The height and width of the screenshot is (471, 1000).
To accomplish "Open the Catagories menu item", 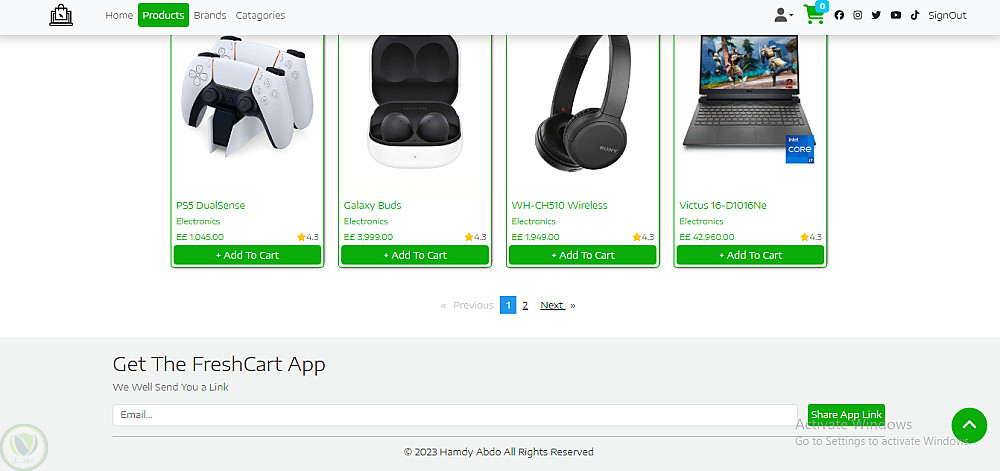I will pos(260,15).
